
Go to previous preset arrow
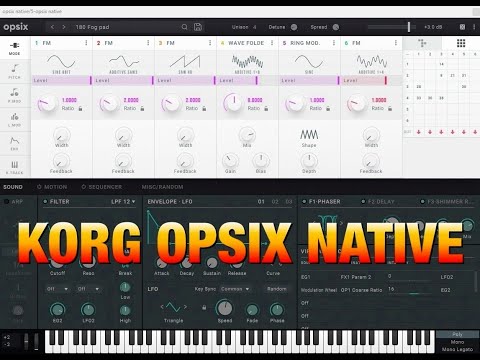click(52, 27)
